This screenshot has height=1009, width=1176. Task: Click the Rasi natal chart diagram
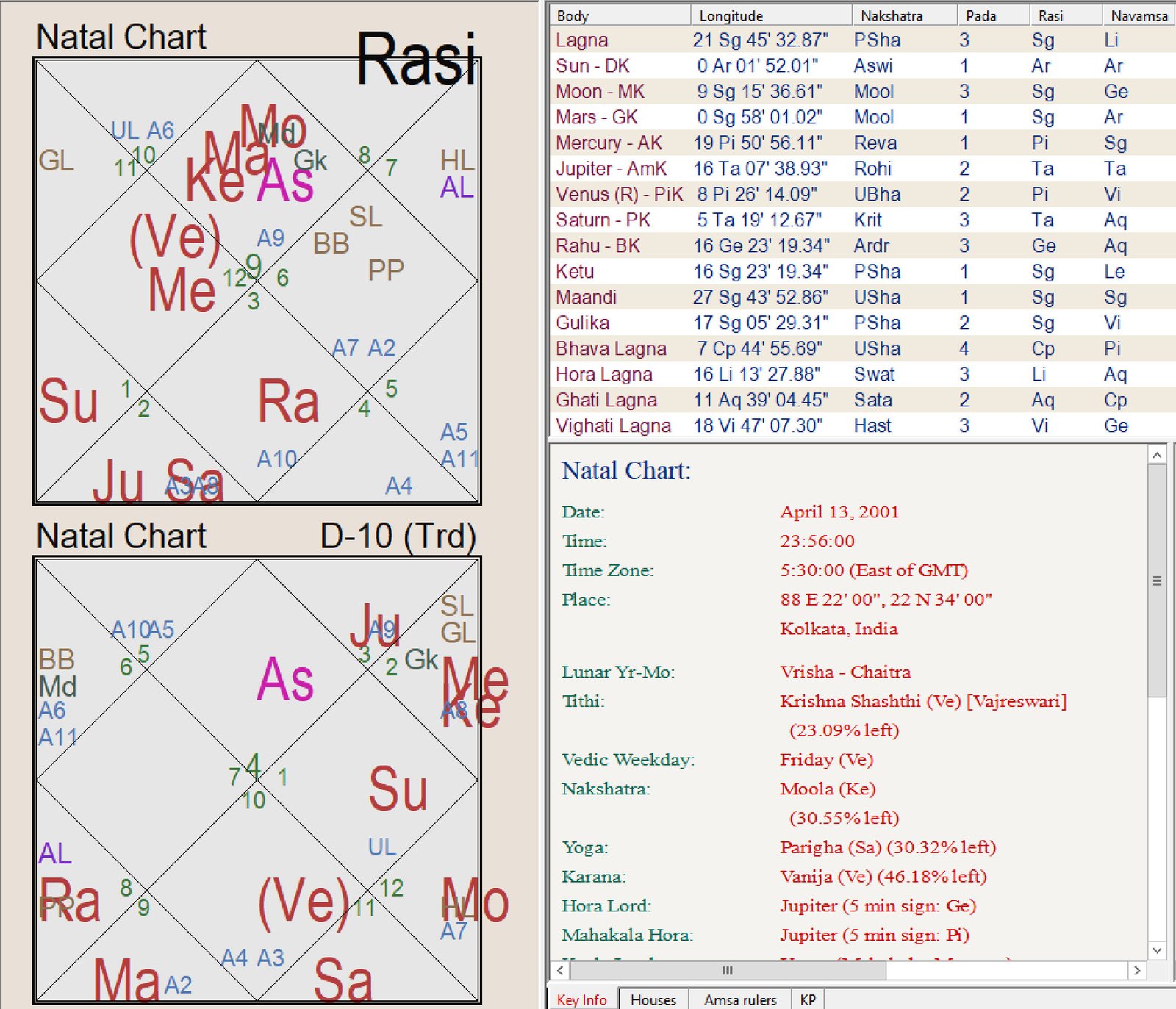click(257, 281)
